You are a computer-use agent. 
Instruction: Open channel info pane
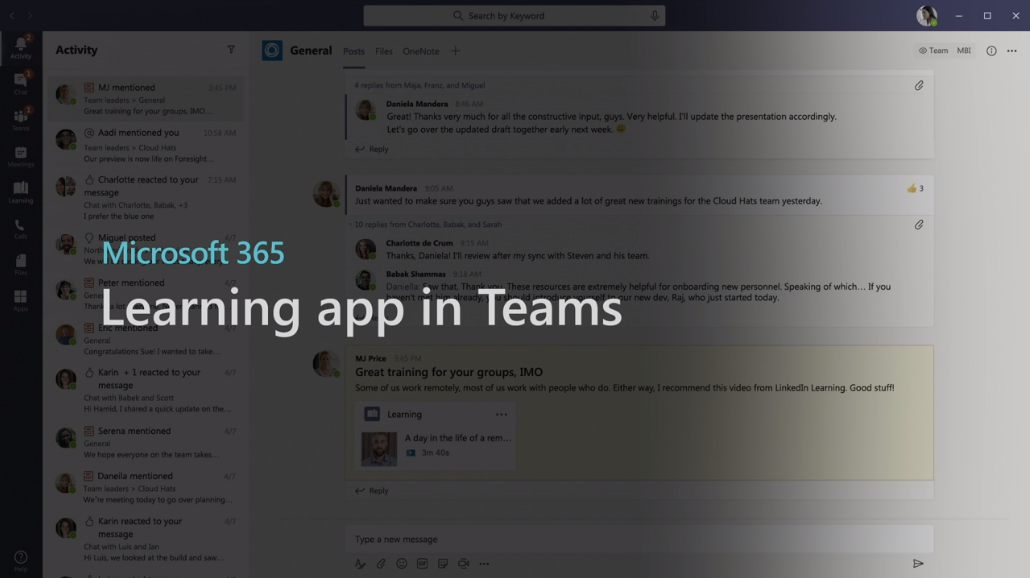click(x=991, y=51)
